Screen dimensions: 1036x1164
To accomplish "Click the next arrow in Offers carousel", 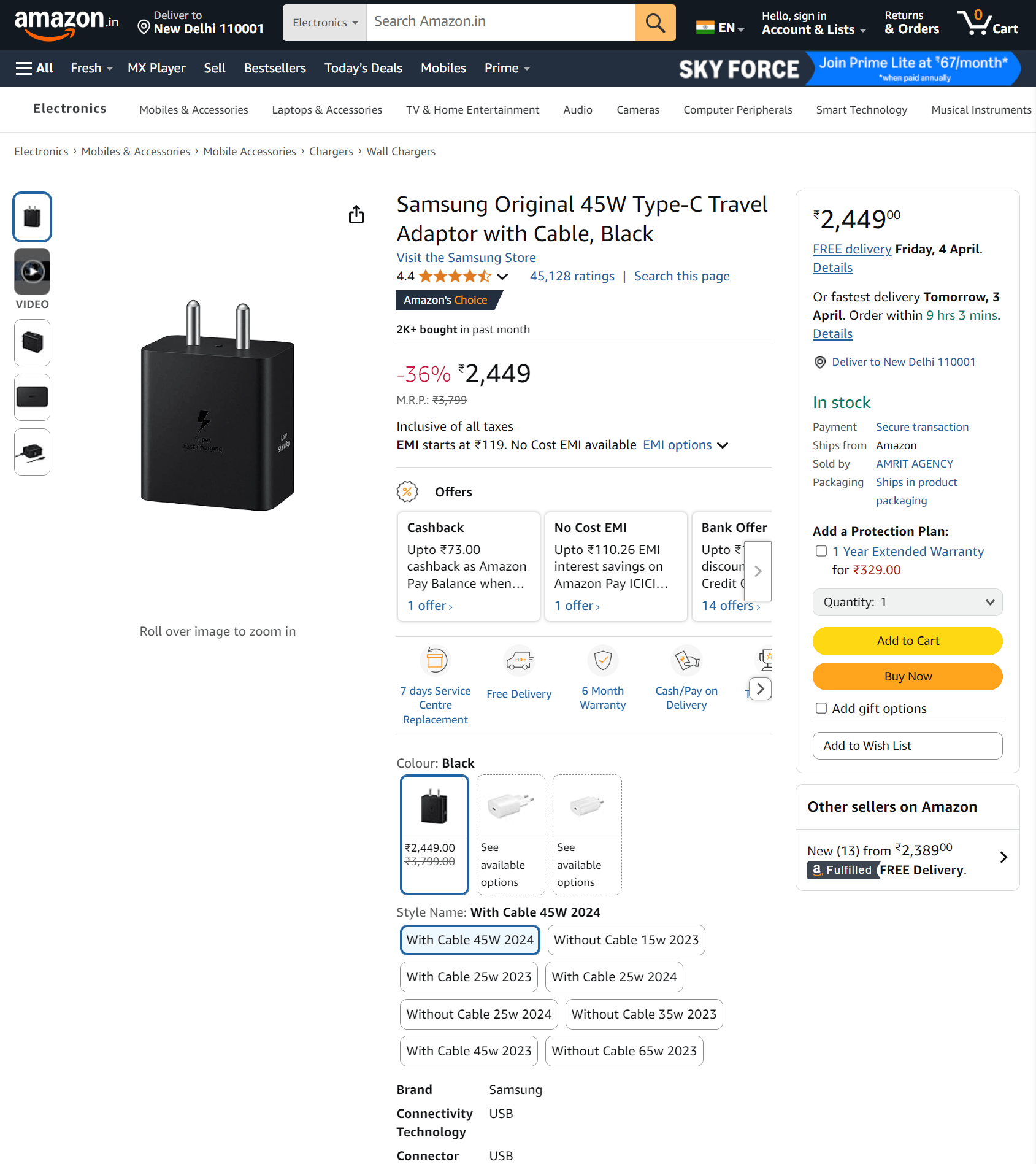I will point(758,571).
